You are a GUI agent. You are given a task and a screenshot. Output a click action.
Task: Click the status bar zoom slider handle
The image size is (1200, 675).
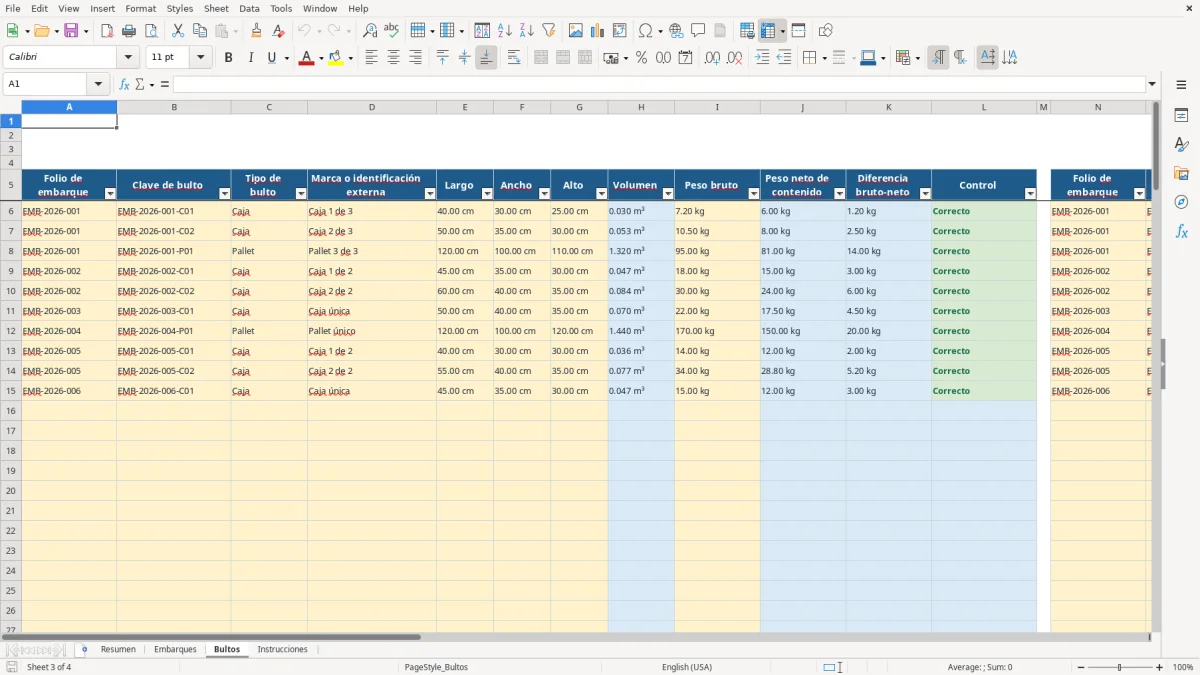pos(1119,667)
